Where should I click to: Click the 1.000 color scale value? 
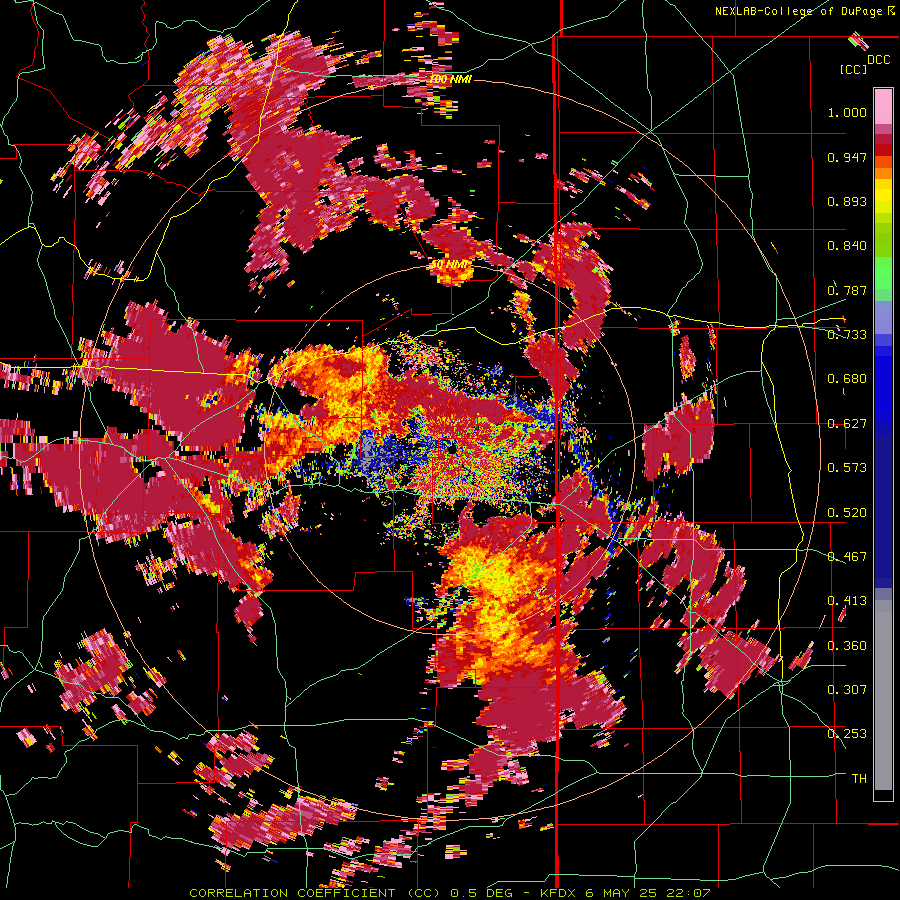[x=847, y=112]
